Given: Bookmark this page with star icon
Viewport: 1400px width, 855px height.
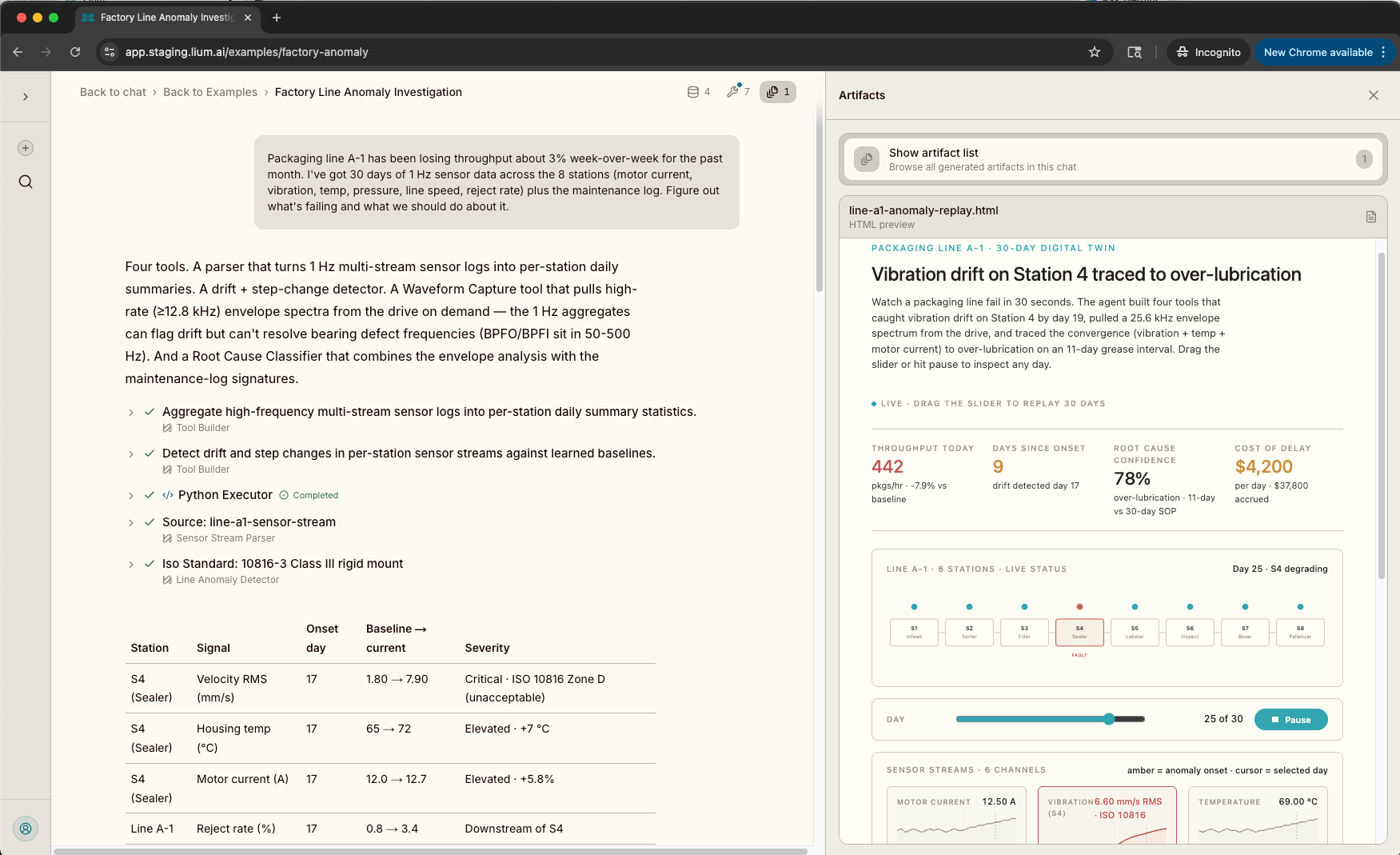Looking at the screenshot, I should [x=1095, y=52].
